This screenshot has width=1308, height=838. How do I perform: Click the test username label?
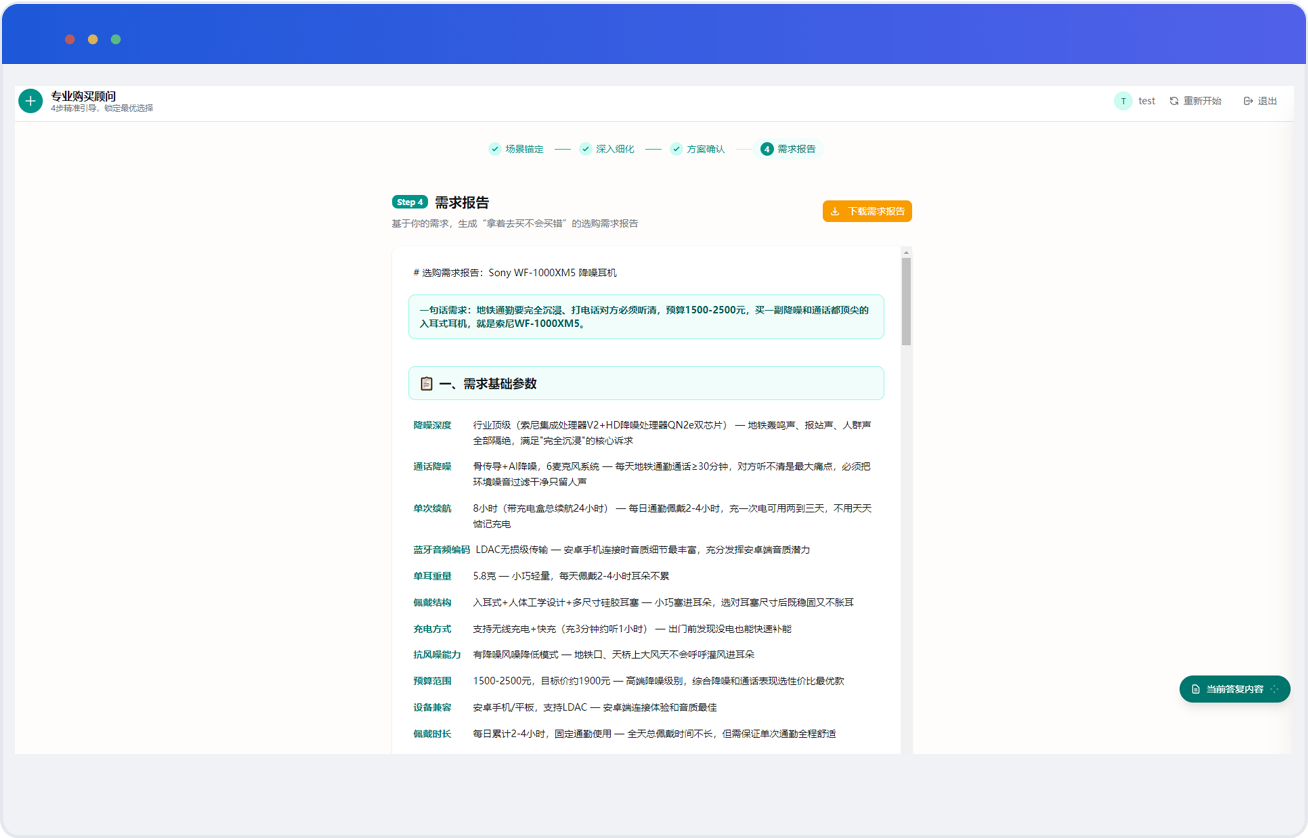(x=1147, y=101)
